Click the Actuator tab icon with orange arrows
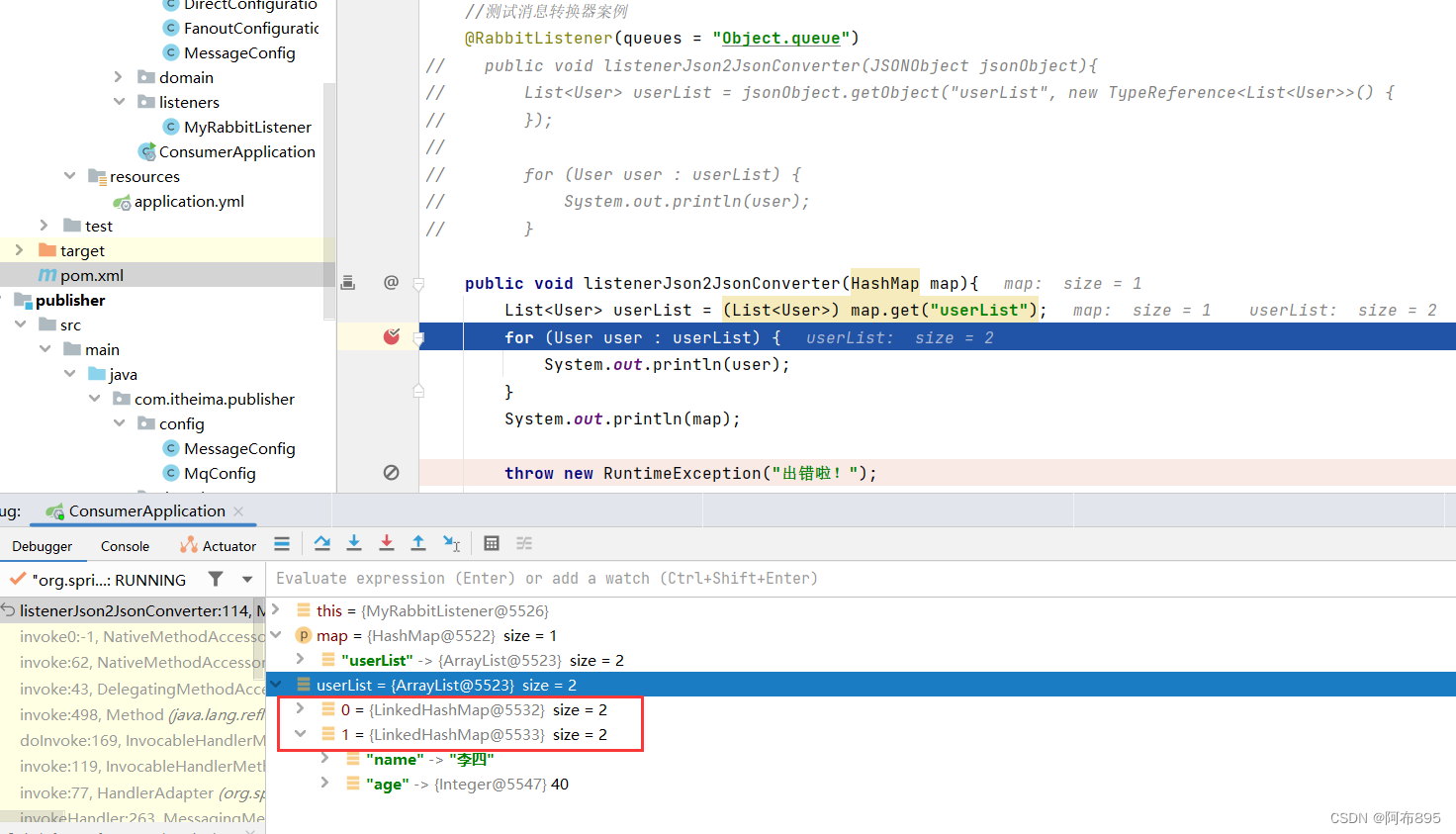This screenshot has width=1456, height=834. (x=189, y=544)
